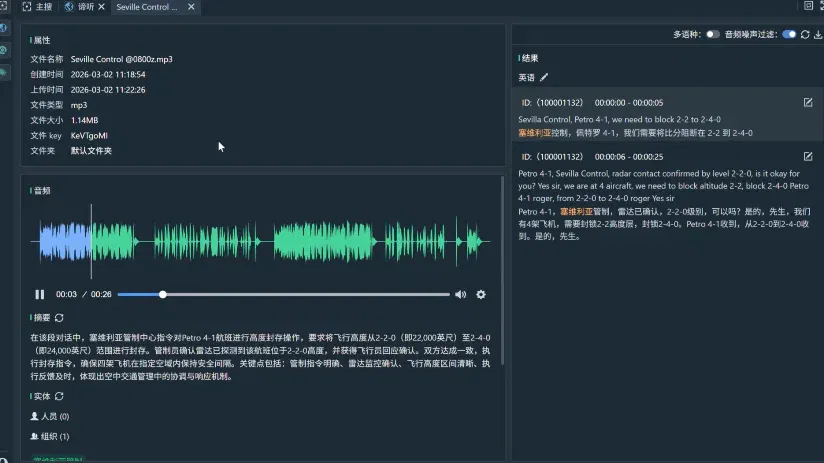
Task: Switch to the 主搜 tab
Action: pyautogui.click(x=37, y=7)
